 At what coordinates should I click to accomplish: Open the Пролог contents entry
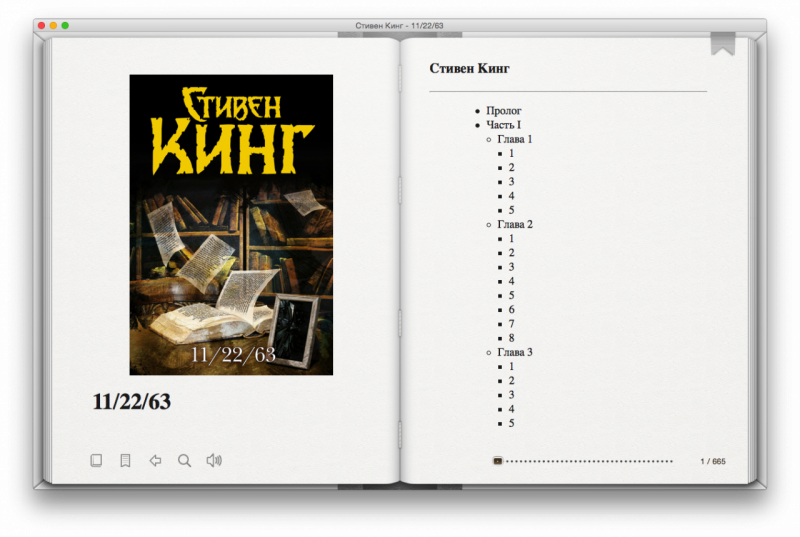(x=504, y=111)
